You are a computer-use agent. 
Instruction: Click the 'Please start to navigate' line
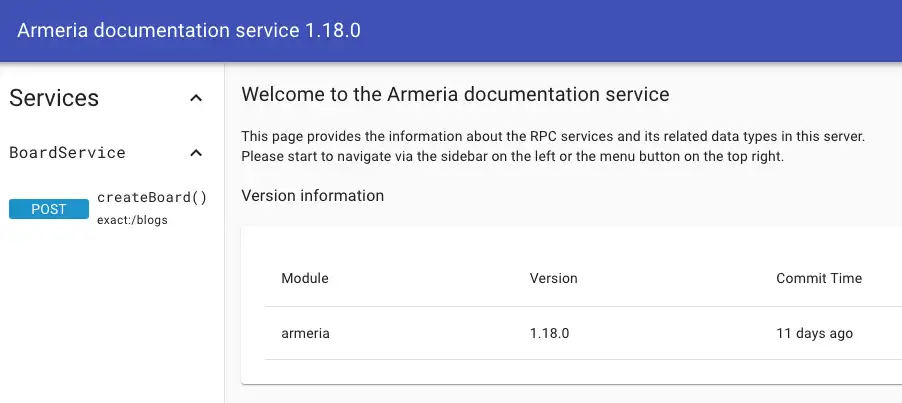pyautogui.click(x=513, y=156)
